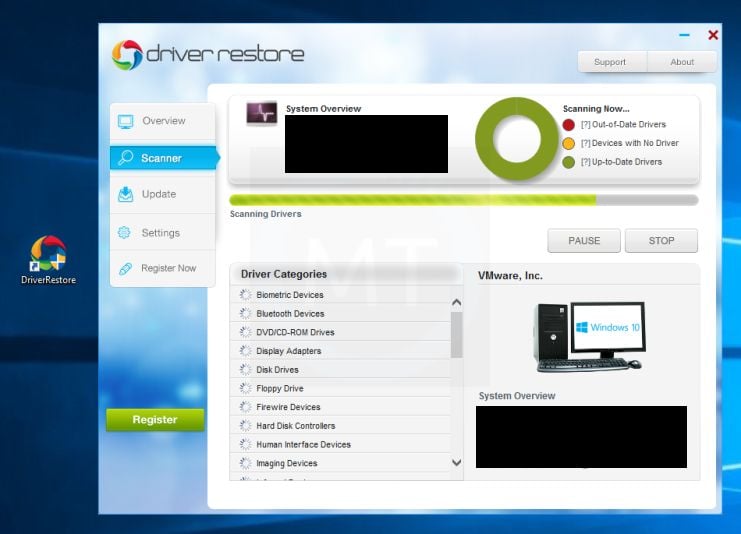Image resolution: width=741 pixels, height=534 pixels.
Task: Open the Register Now tab
Action: tap(163, 268)
